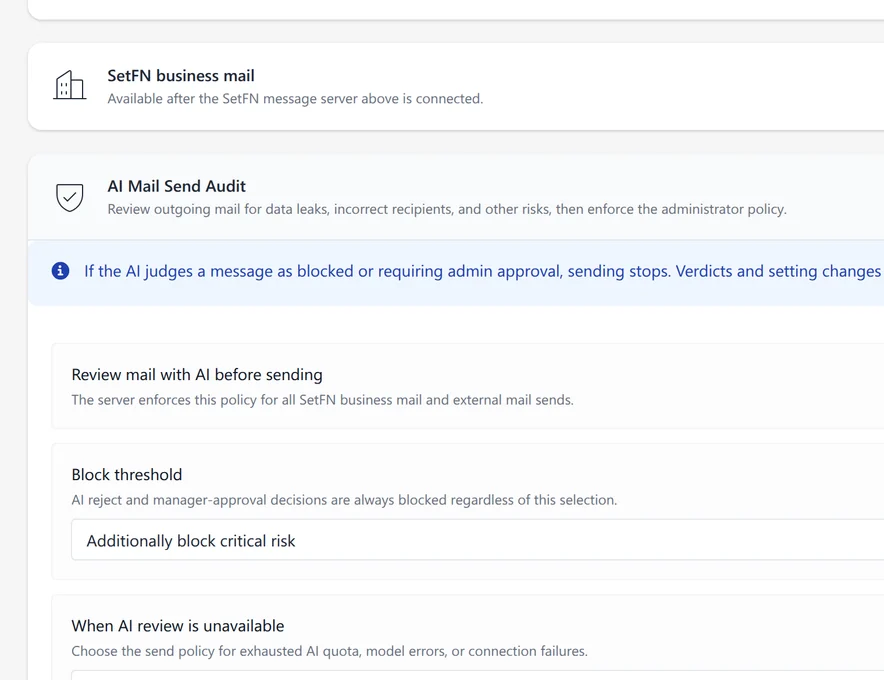Click 'Available after the SetFN message server' text
The height and width of the screenshot is (680, 884).
coord(295,99)
